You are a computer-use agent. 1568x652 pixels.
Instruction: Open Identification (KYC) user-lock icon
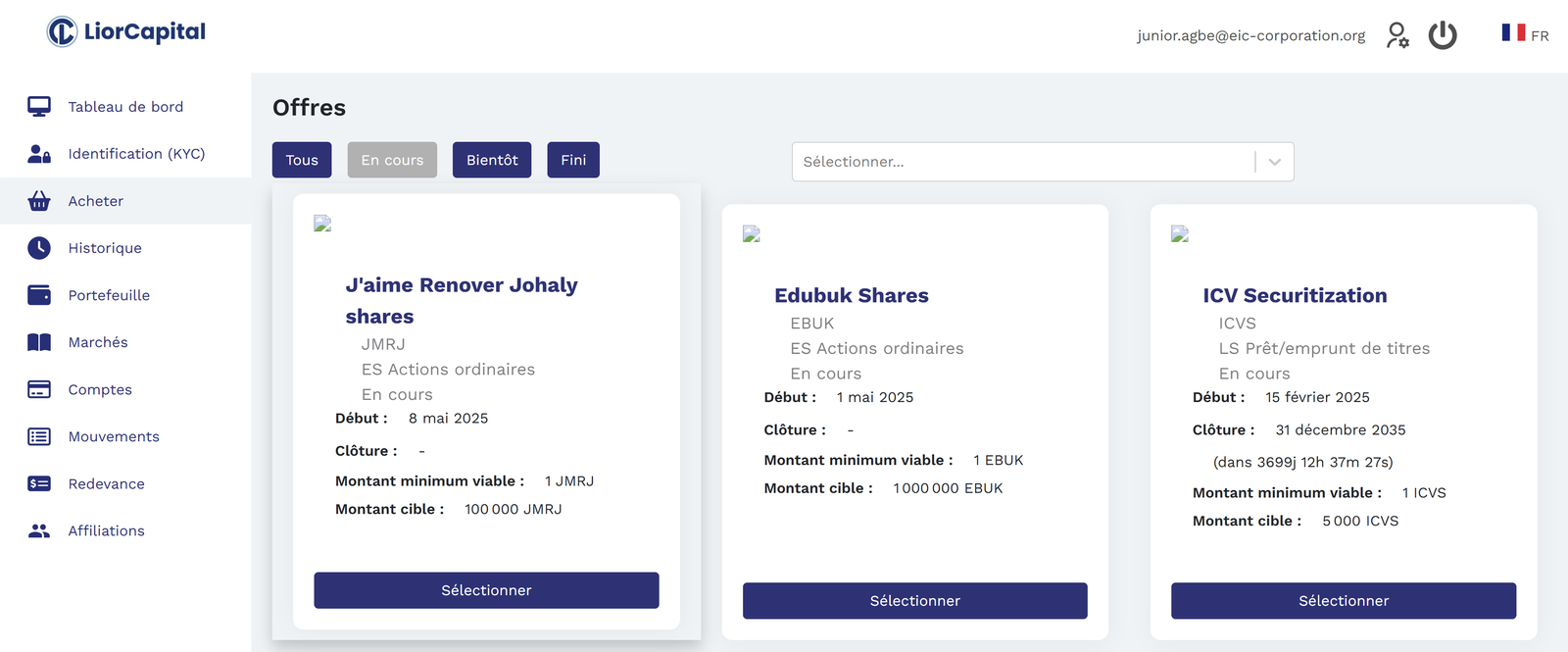tap(39, 154)
